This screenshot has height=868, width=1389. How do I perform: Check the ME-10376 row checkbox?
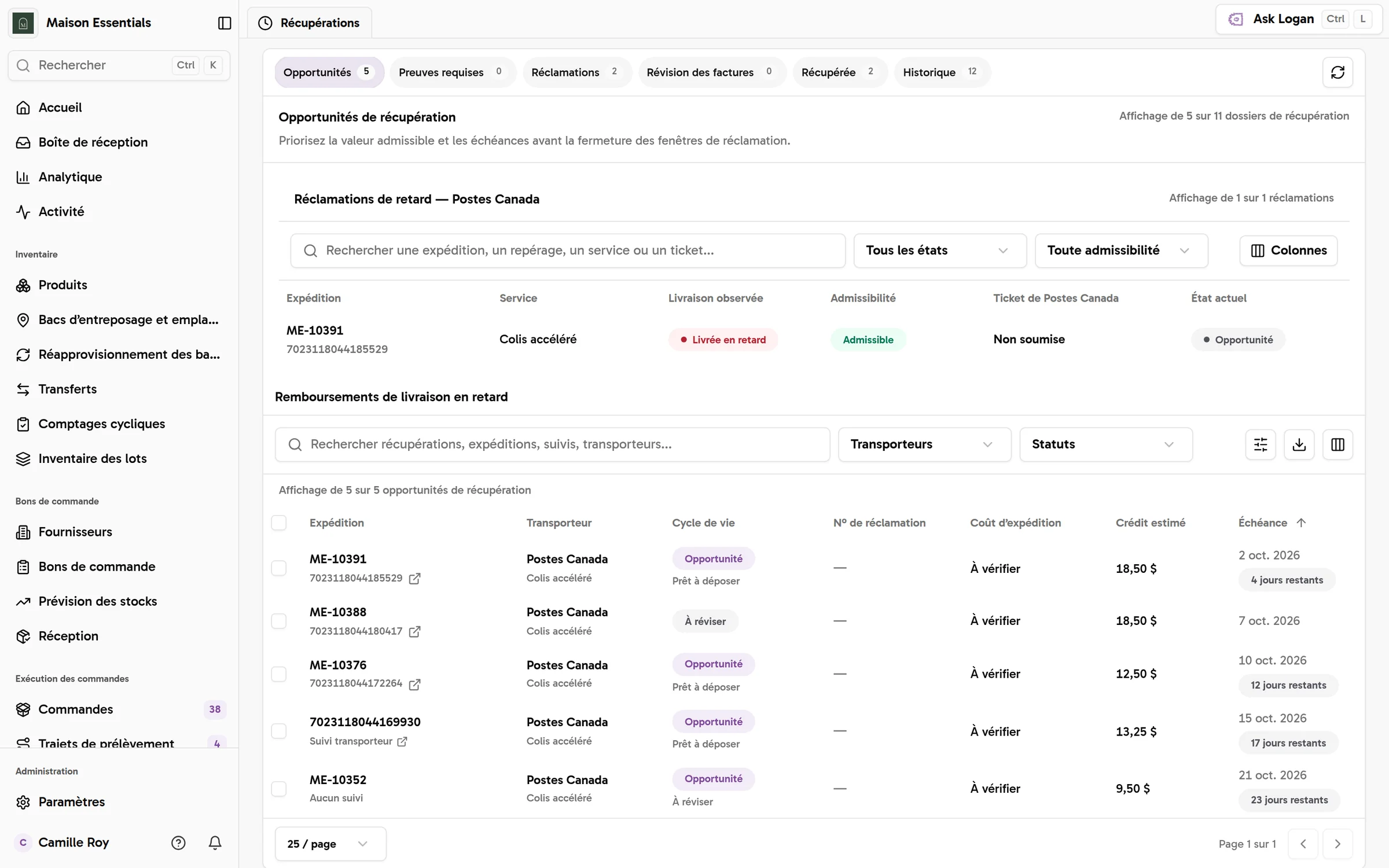[279, 674]
